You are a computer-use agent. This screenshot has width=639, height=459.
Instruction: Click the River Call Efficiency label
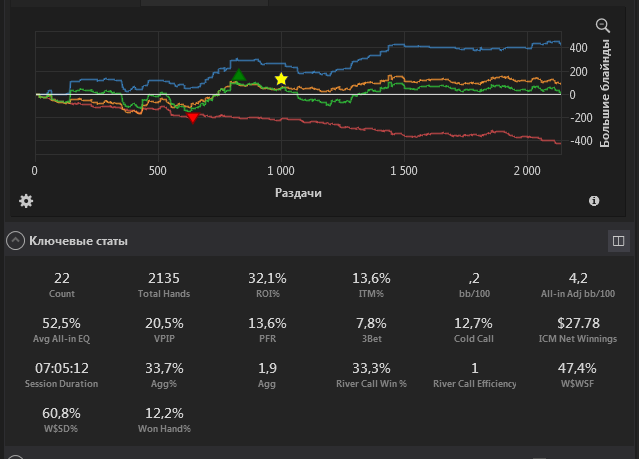click(x=475, y=384)
